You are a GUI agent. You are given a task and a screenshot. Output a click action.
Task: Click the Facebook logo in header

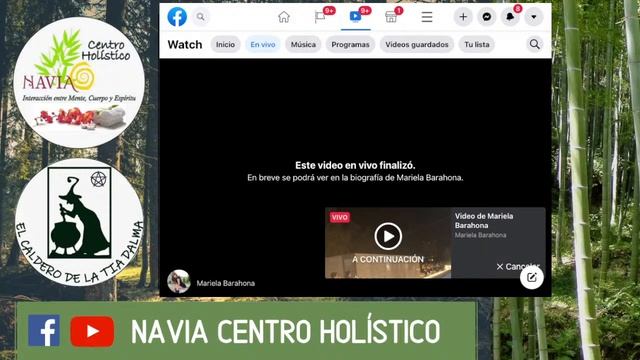[x=177, y=17]
